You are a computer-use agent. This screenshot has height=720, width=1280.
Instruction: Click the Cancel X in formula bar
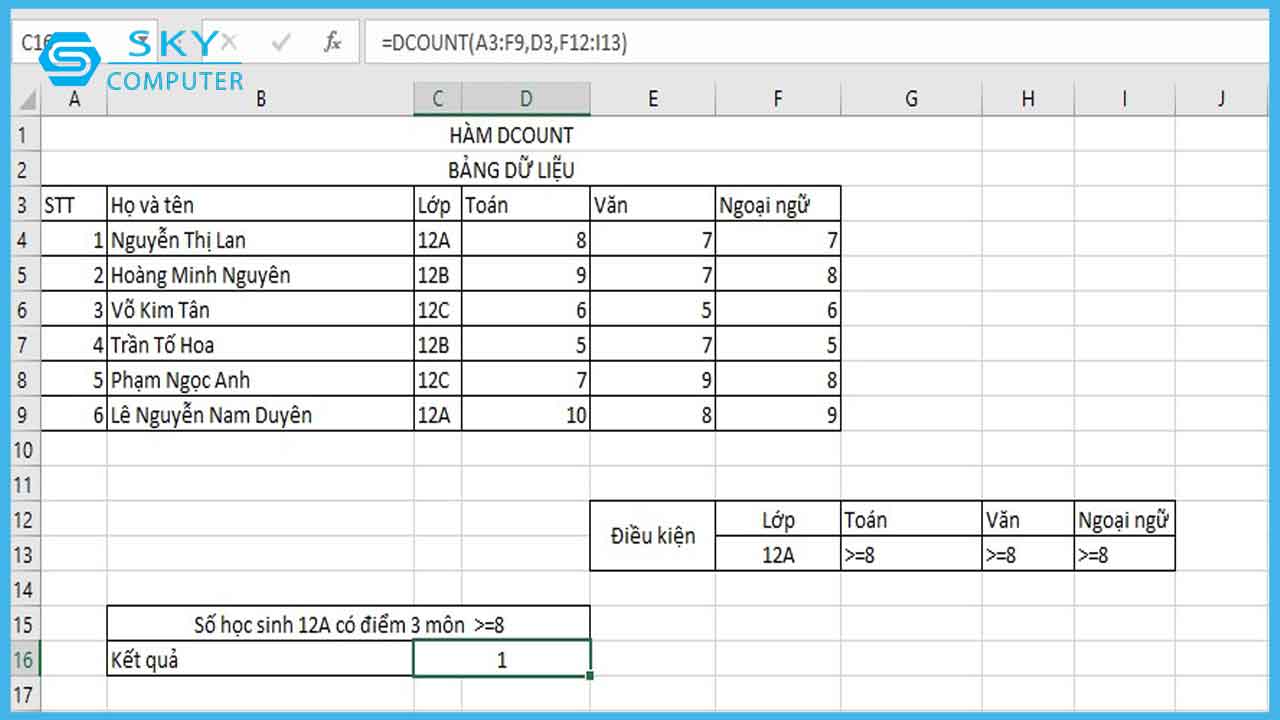[229, 42]
